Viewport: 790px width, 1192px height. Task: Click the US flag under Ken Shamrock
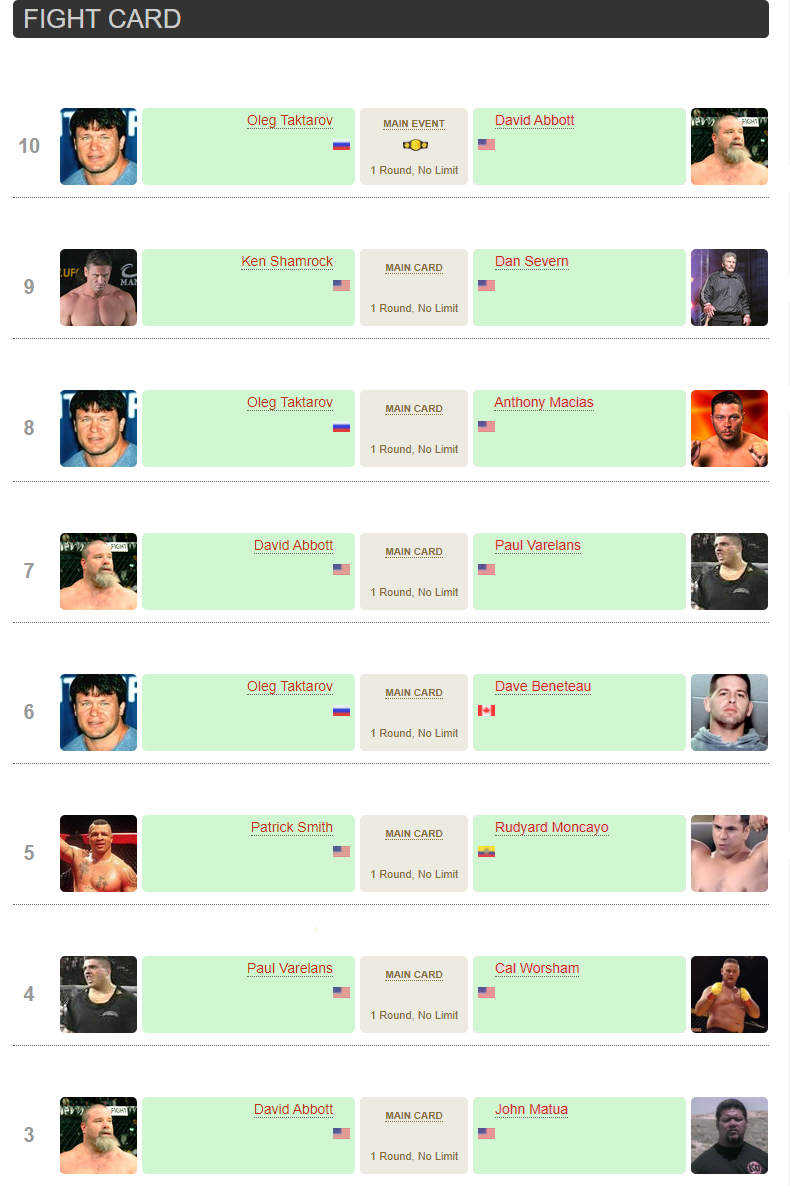point(341,286)
